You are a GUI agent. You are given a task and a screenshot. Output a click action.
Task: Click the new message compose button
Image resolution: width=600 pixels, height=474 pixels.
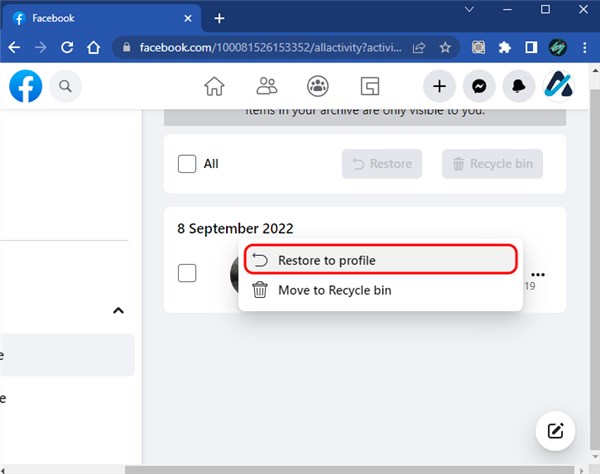coord(555,431)
